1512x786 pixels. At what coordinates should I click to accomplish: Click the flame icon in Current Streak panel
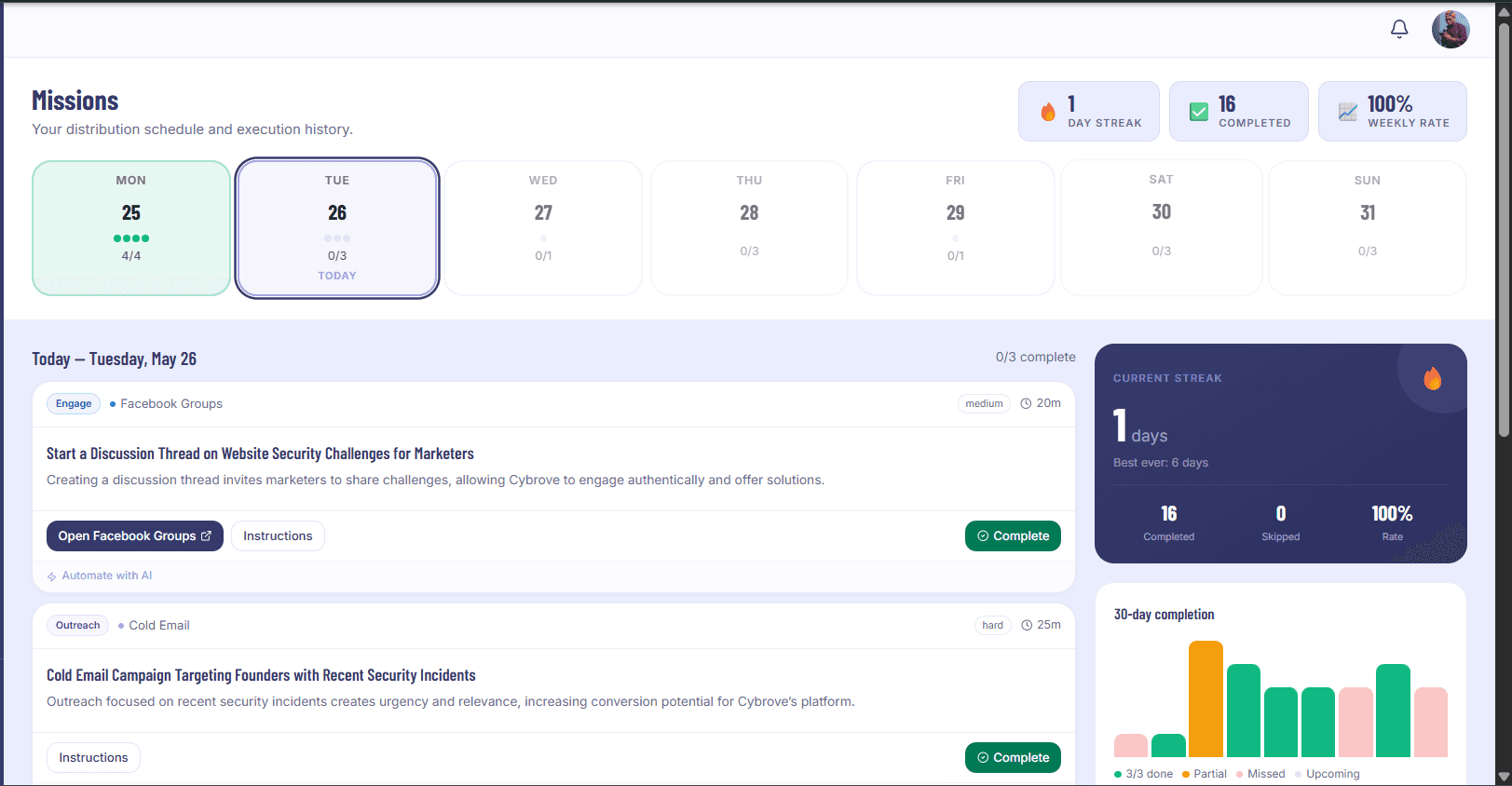tap(1432, 378)
